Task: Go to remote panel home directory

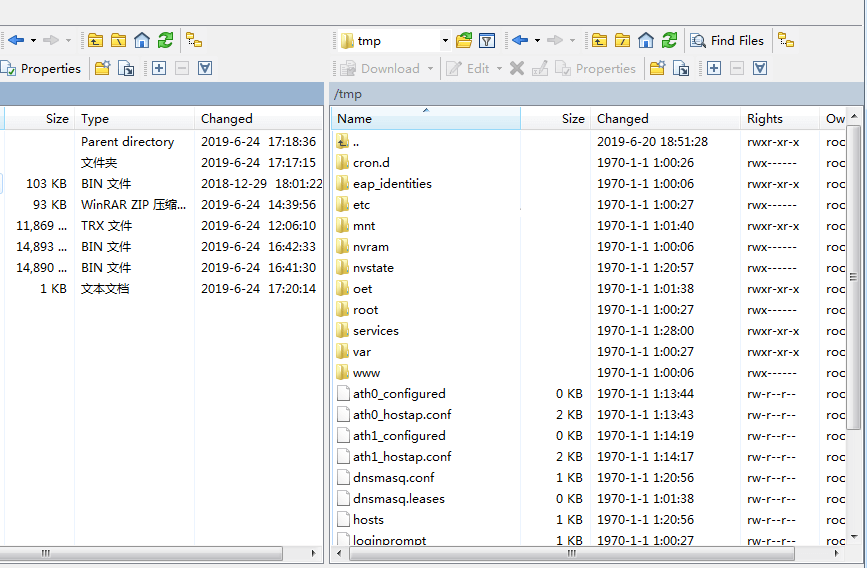Action: pyautogui.click(x=646, y=41)
